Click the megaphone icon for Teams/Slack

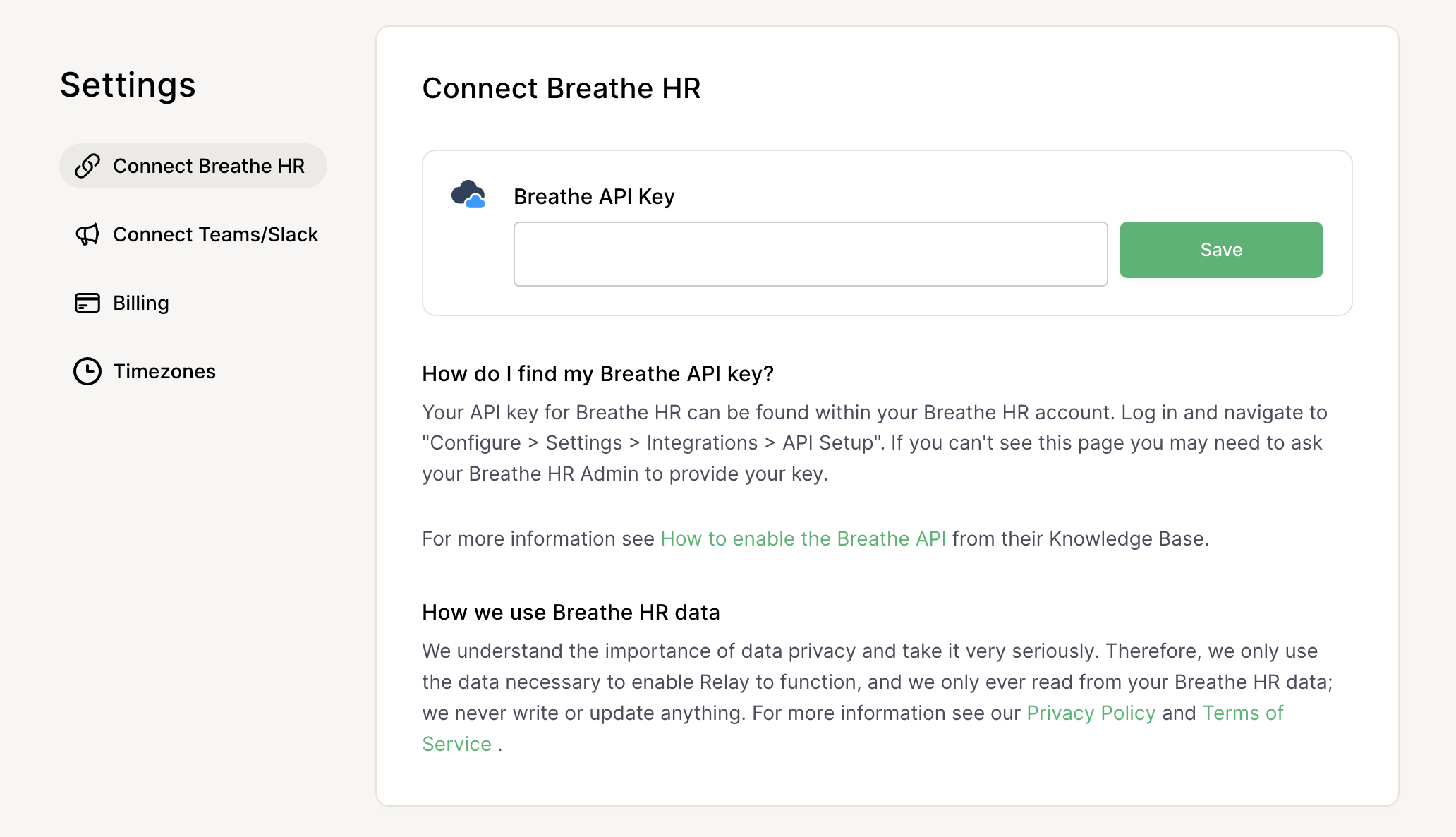[87, 234]
